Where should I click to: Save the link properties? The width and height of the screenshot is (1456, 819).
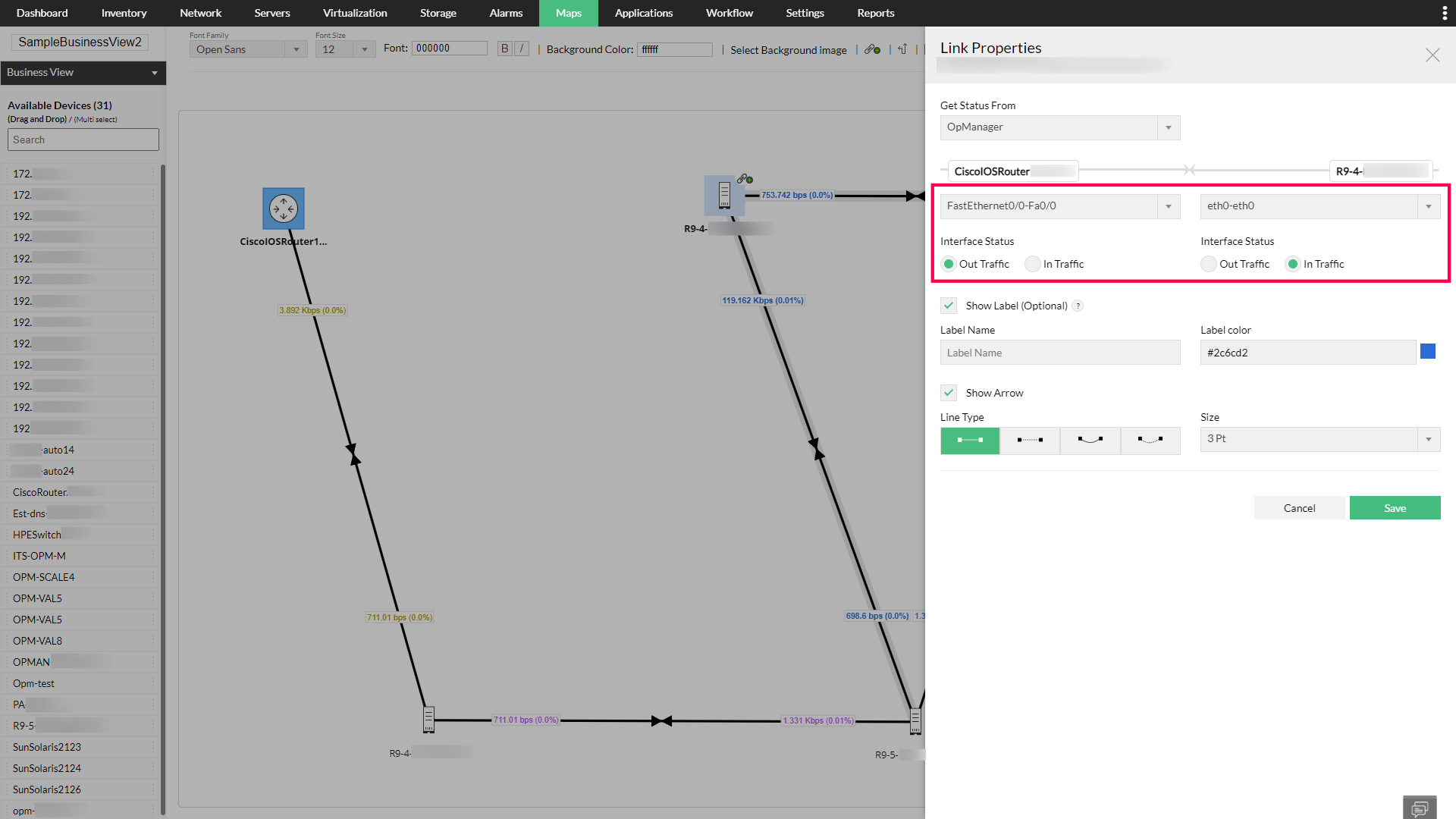point(1395,507)
